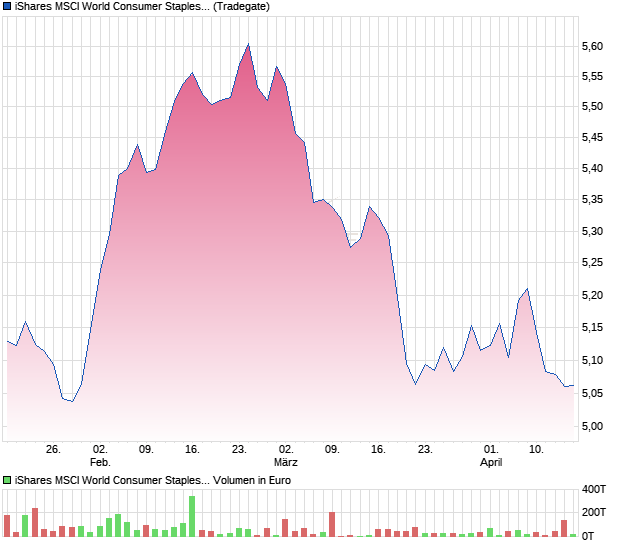The width and height of the screenshot is (620, 546).
Task: Select the März month label on the date axis
Action: [x=286, y=463]
